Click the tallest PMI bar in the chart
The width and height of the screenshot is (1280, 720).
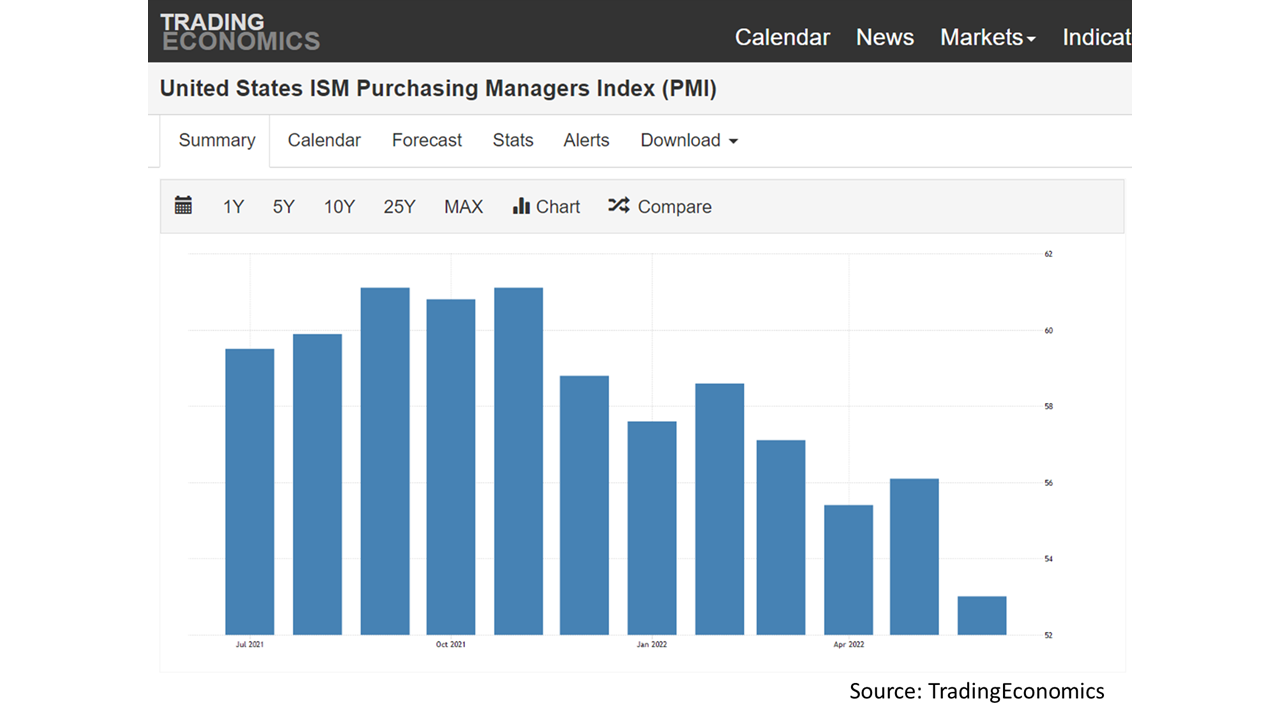point(384,460)
